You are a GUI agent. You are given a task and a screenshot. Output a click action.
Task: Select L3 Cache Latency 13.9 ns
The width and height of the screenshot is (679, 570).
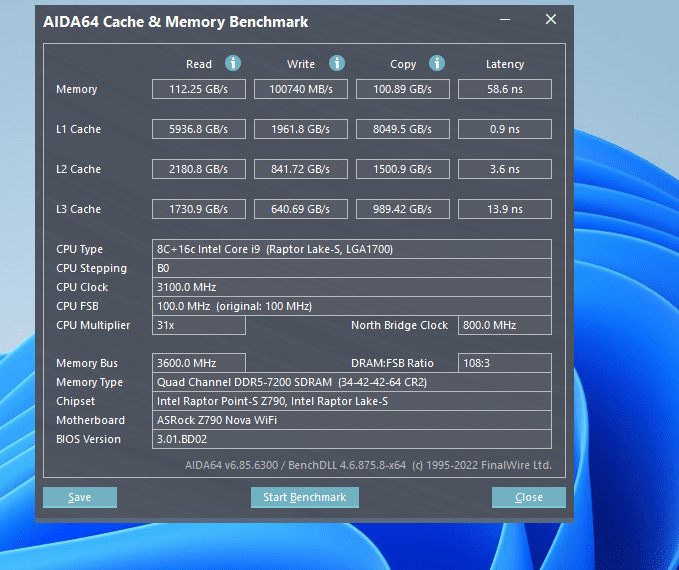point(505,209)
